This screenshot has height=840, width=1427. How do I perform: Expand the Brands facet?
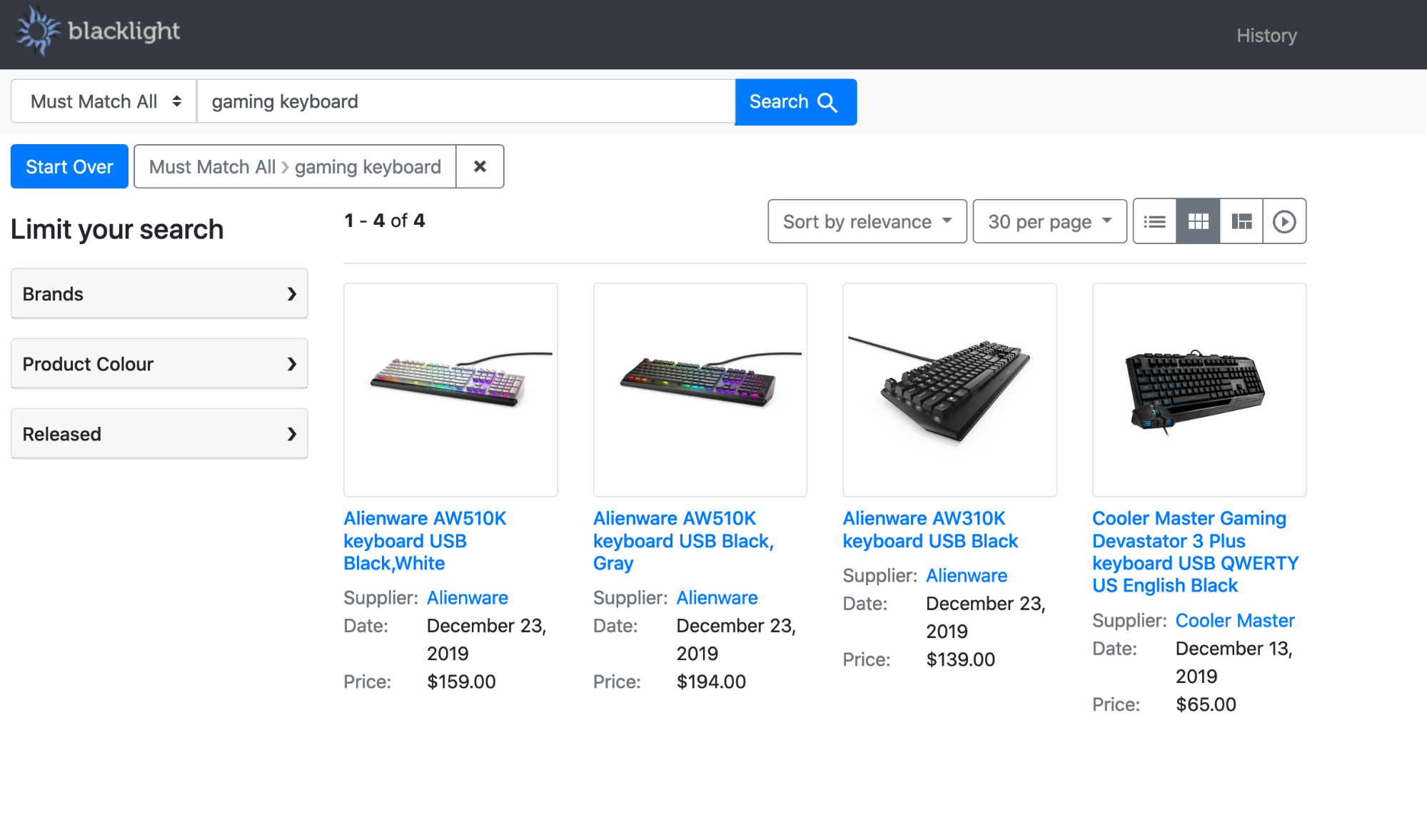point(159,294)
